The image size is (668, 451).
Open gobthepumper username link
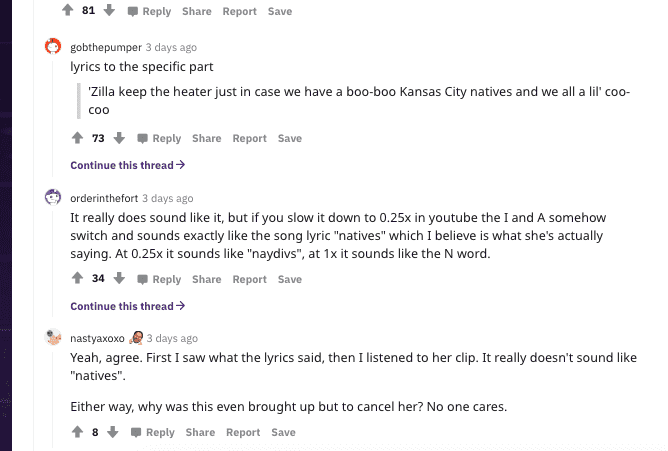tap(105, 47)
